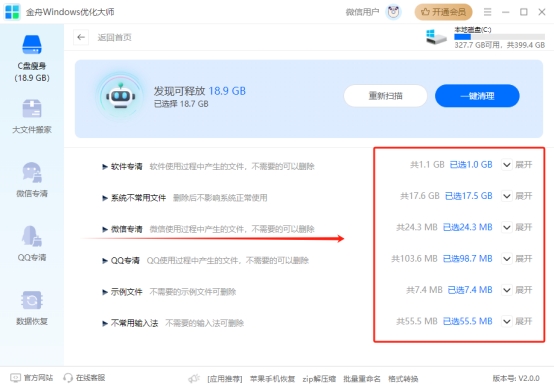Click 已选7.4 MB selected size text
Image resolution: width=554 pixels, height=391 pixels.
point(470,290)
